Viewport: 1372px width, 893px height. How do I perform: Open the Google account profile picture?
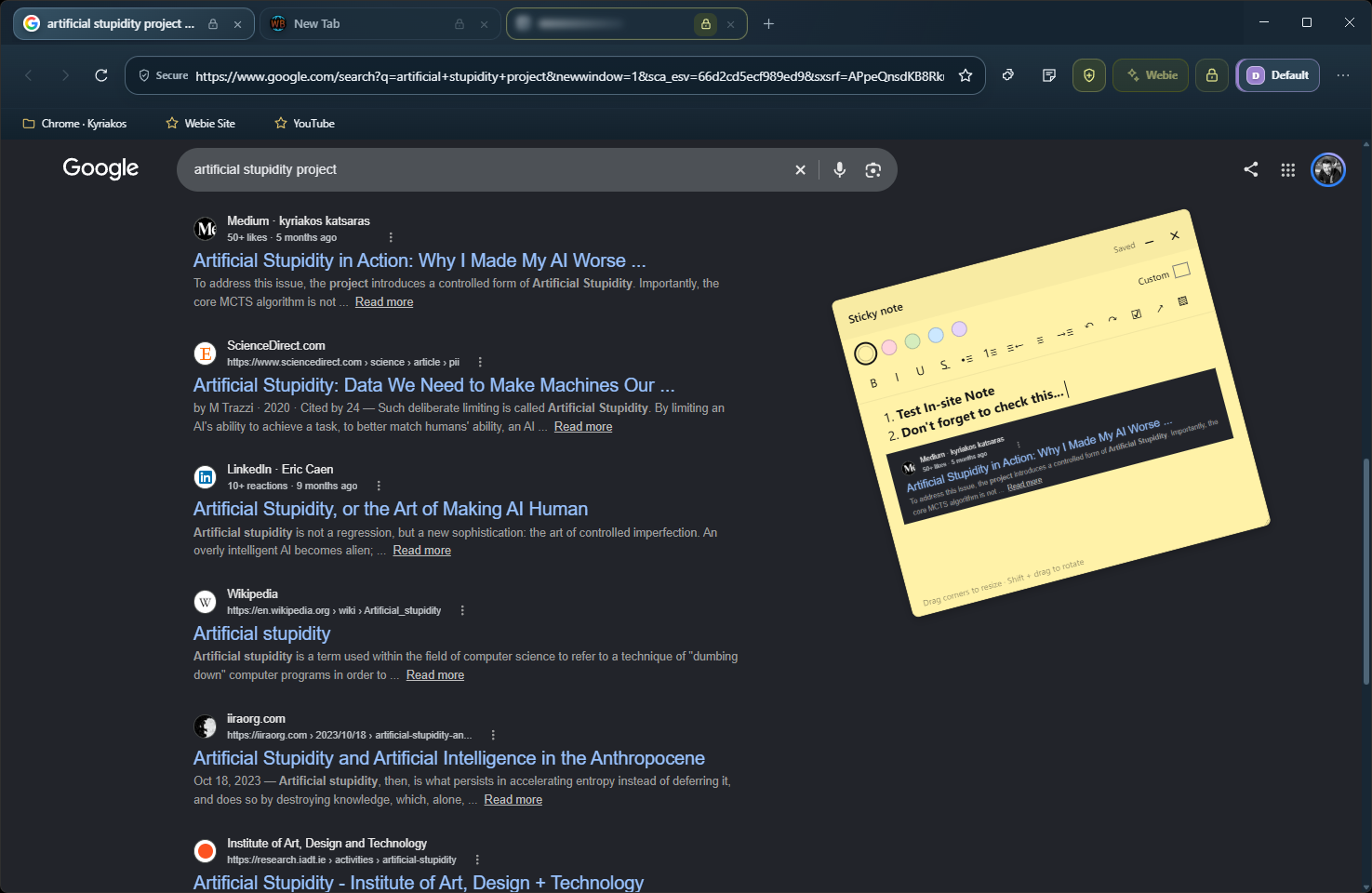pos(1328,169)
